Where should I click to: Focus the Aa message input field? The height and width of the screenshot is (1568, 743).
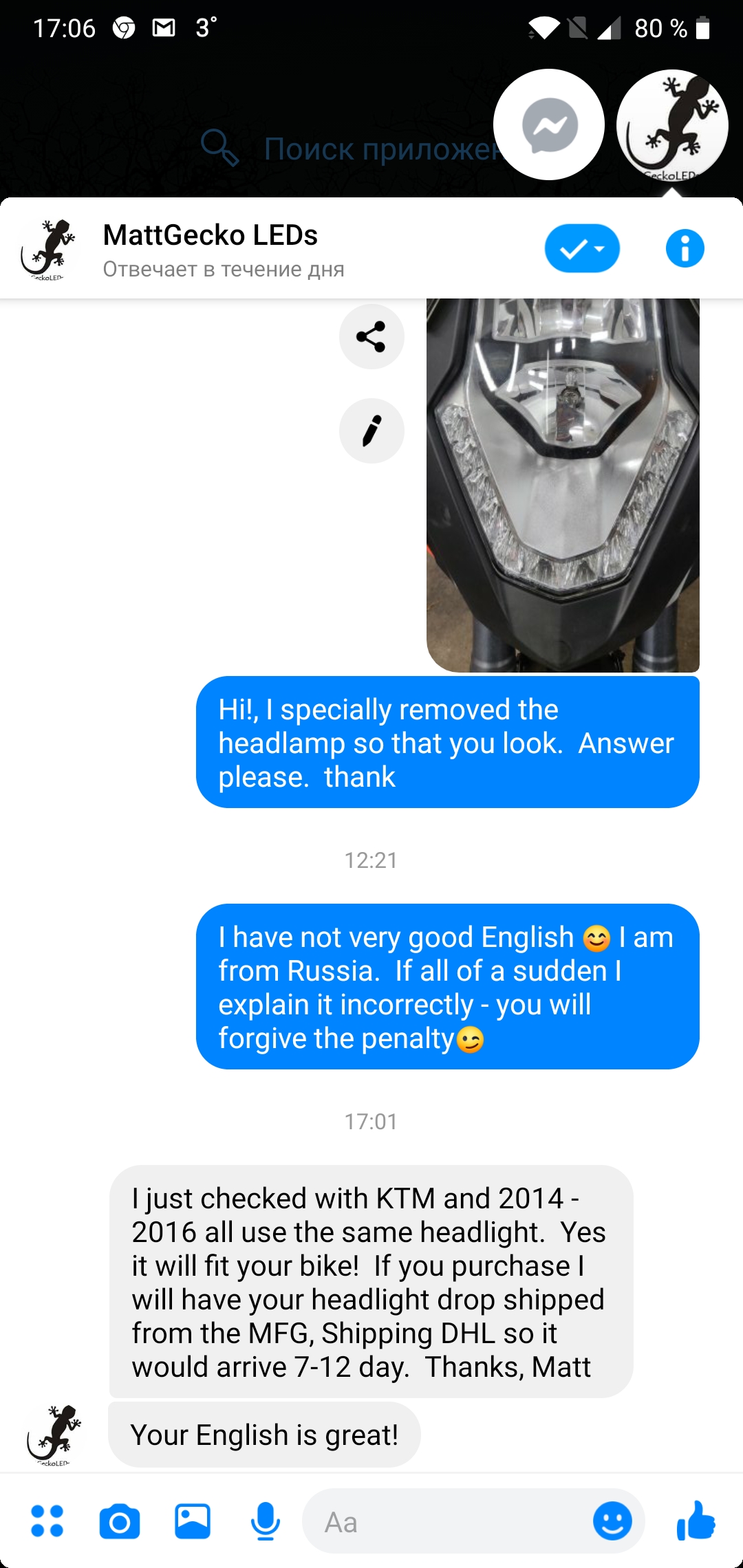pyautogui.click(x=447, y=1522)
